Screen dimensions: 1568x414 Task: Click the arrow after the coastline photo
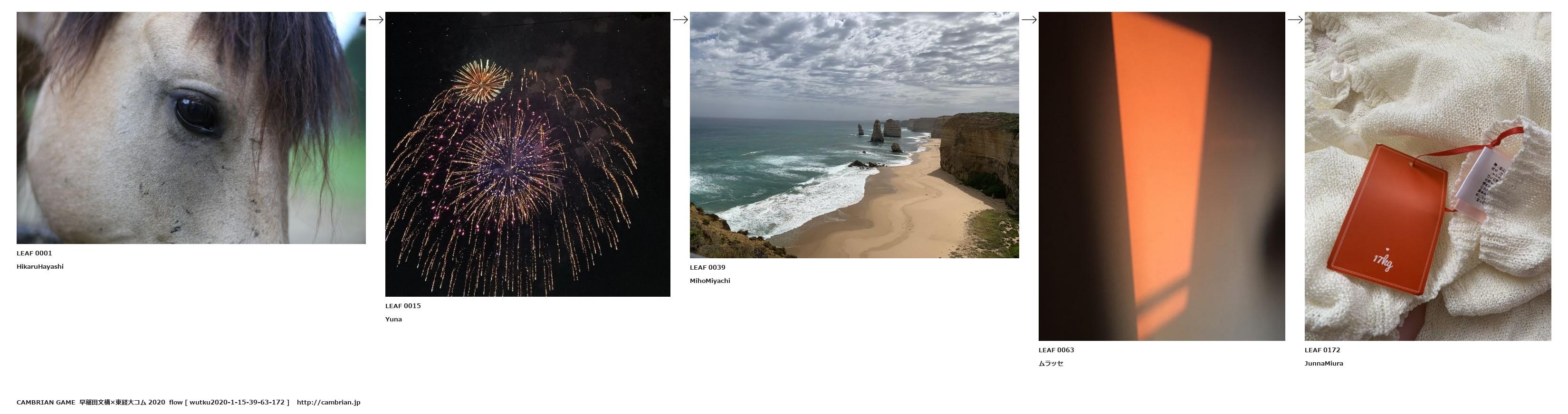1029,19
